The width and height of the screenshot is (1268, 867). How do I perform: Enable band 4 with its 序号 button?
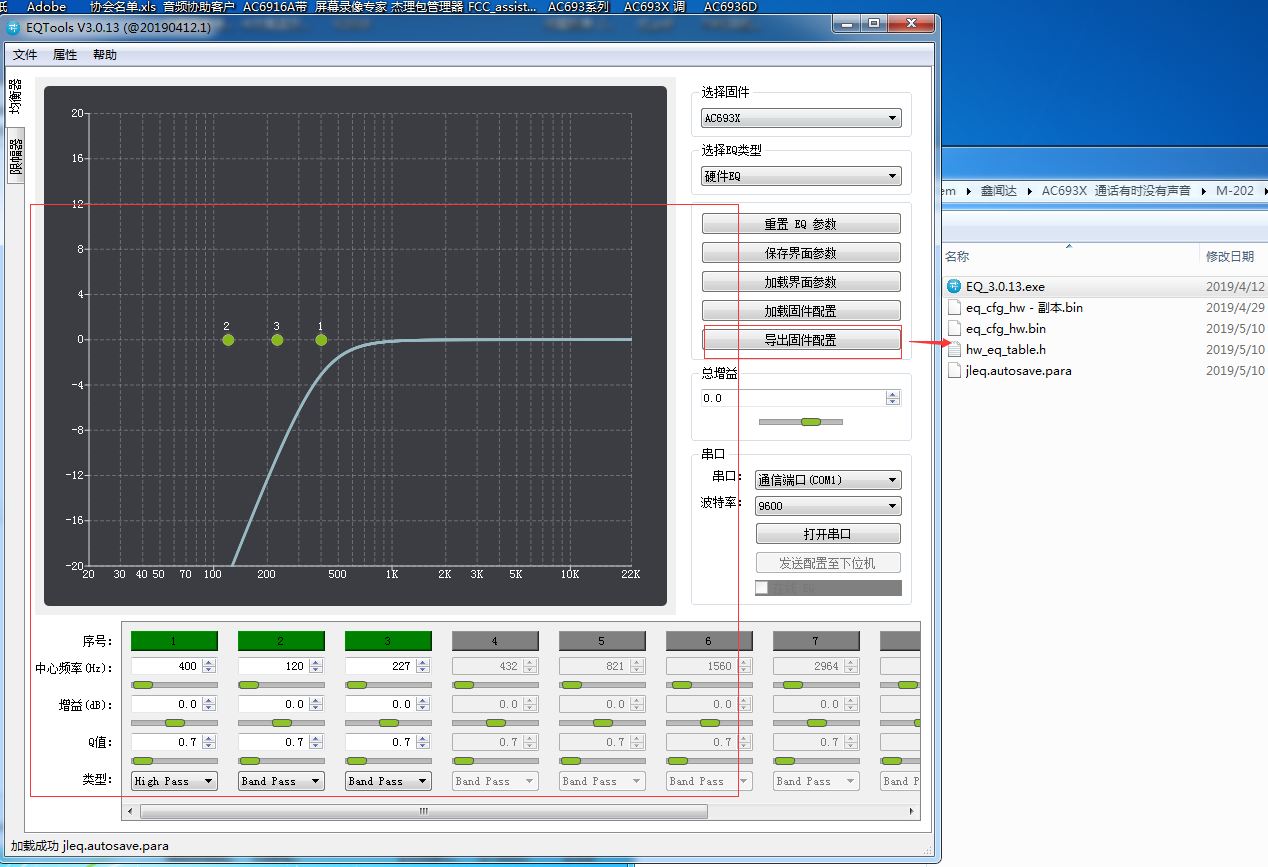click(495, 641)
